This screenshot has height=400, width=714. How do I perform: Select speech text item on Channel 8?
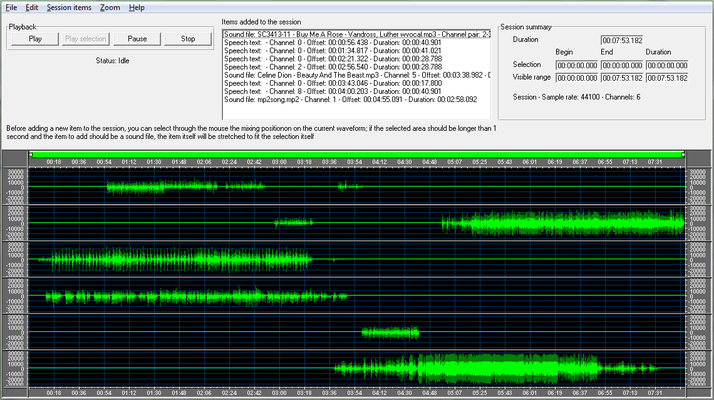click(x=357, y=92)
